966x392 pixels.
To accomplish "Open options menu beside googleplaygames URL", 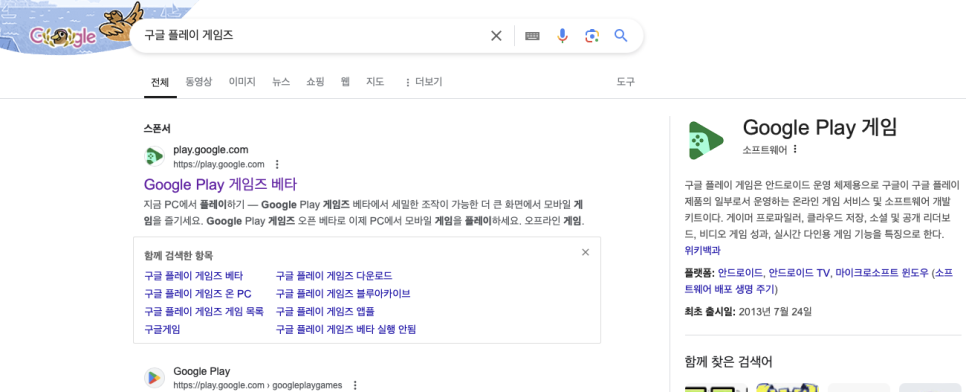I will 355,385.
